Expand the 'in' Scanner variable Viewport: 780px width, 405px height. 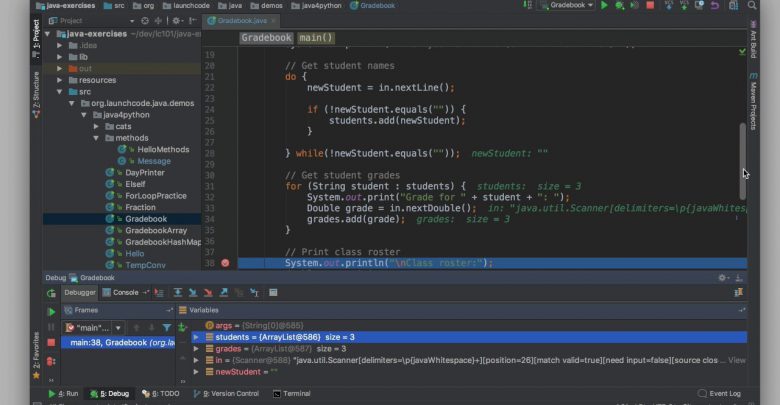pyautogui.click(x=196, y=360)
